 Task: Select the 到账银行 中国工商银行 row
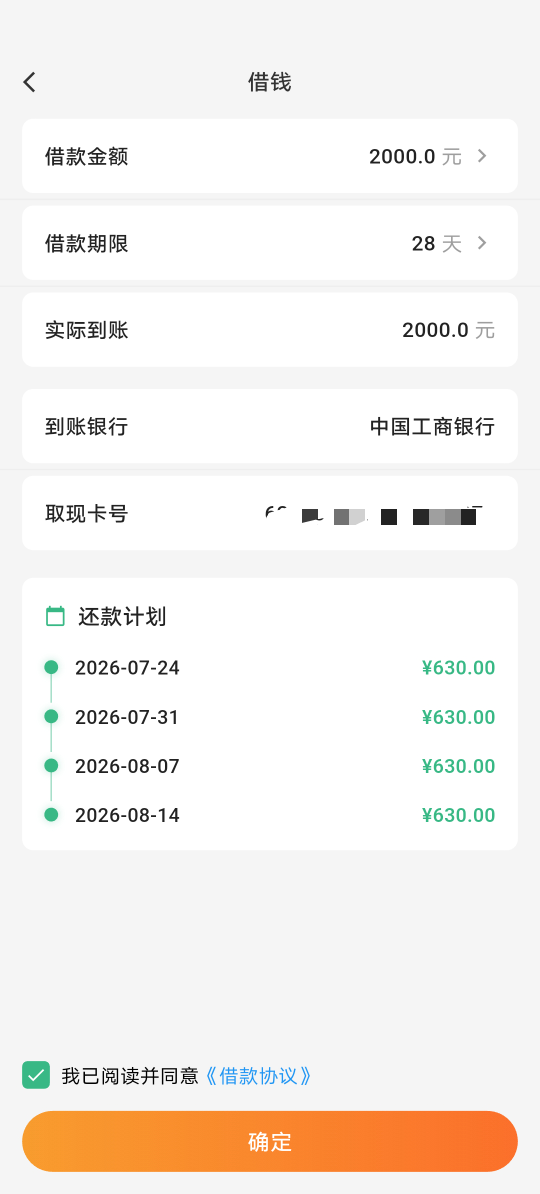[270, 426]
